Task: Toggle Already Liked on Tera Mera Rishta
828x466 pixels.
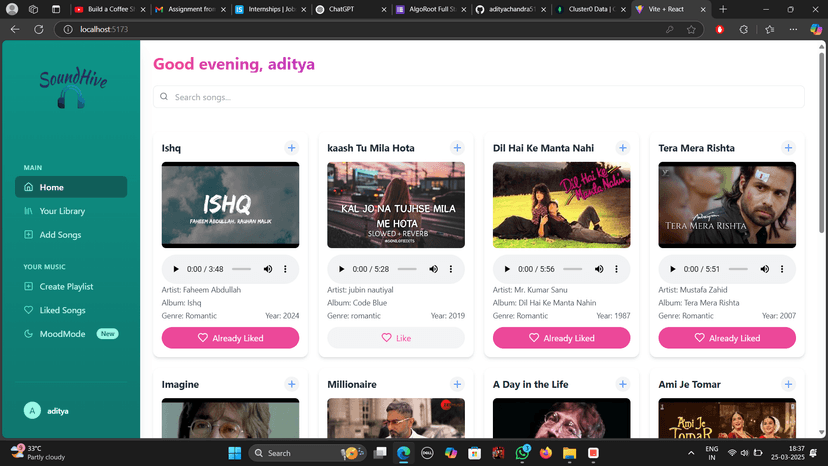Action: (x=727, y=338)
